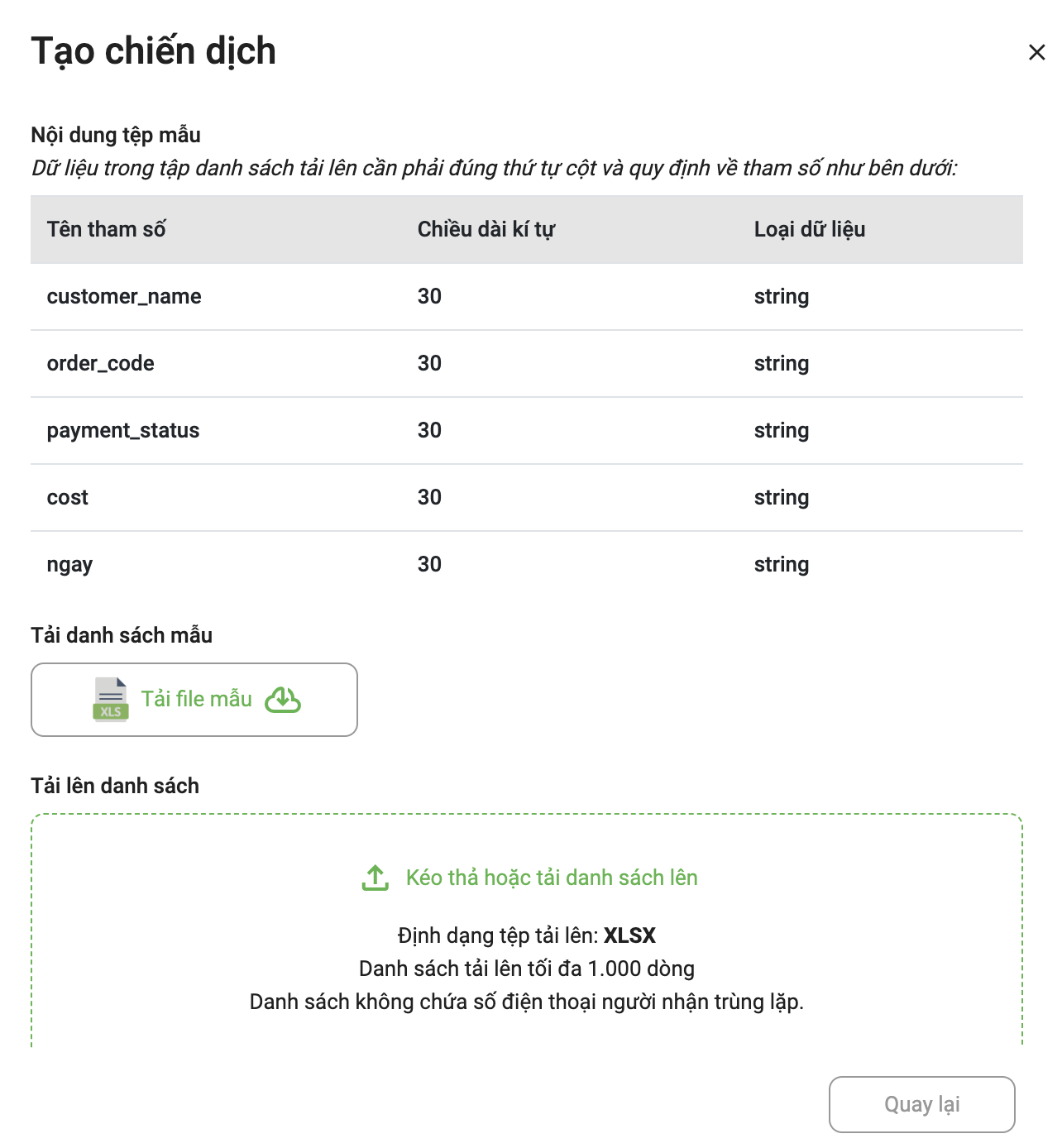Go back with the Quay lại button
Viewport: 1062px width, 1148px height.
click(x=922, y=1104)
